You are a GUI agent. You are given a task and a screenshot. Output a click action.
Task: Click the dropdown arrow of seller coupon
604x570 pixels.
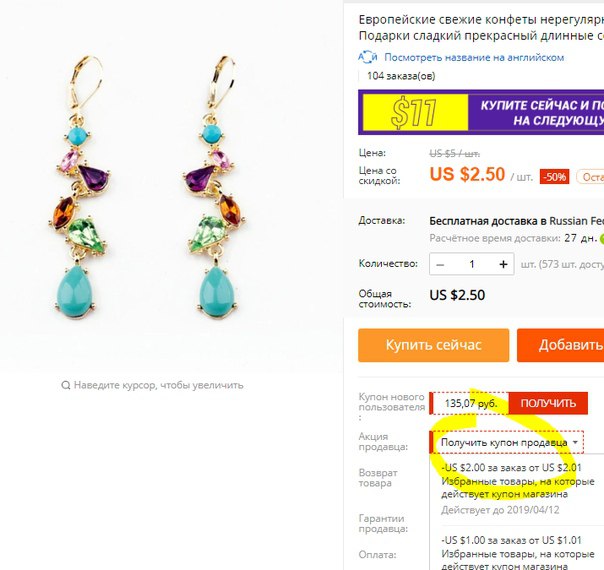[x=575, y=442]
